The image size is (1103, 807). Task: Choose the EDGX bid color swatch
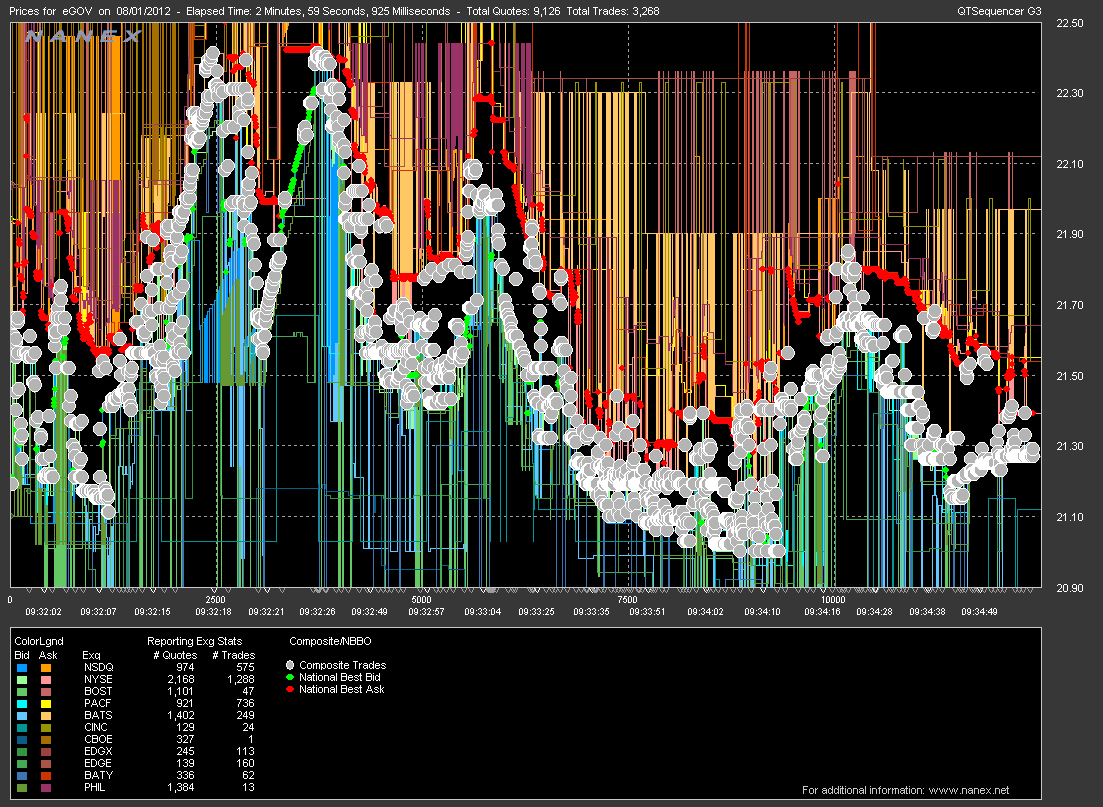(x=22, y=751)
